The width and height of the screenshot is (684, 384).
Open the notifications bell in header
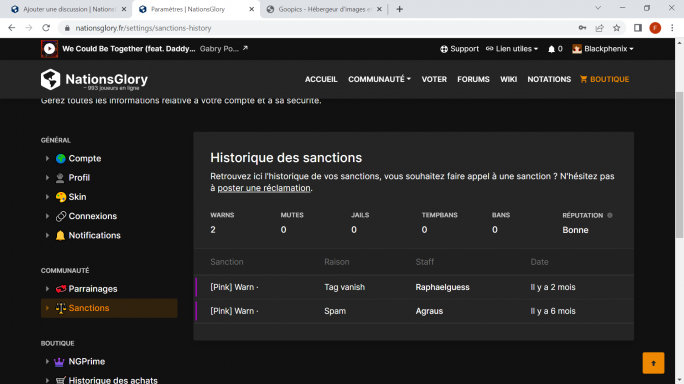click(x=551, y=49)
